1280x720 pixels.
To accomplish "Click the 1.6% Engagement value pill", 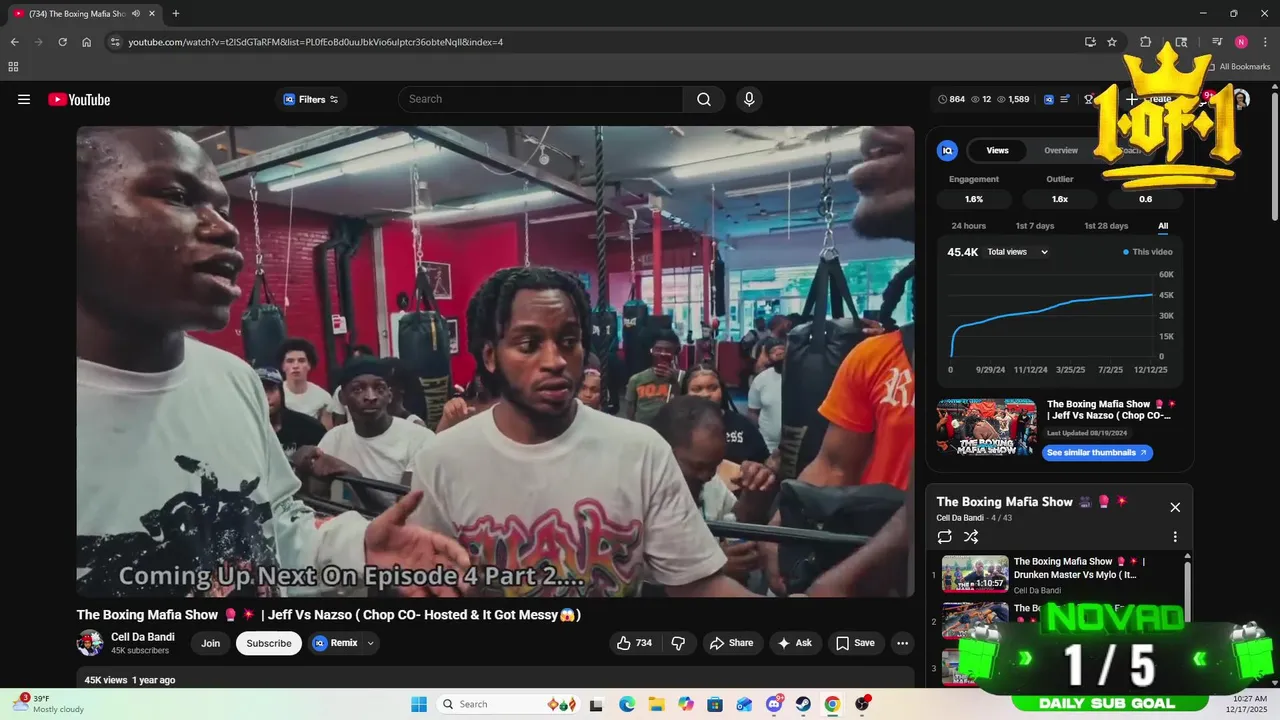I will point(974,199).
